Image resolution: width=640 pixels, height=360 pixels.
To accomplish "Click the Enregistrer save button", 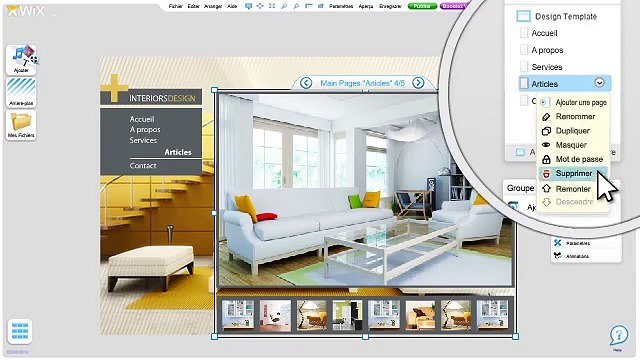I will pos(391,6).
